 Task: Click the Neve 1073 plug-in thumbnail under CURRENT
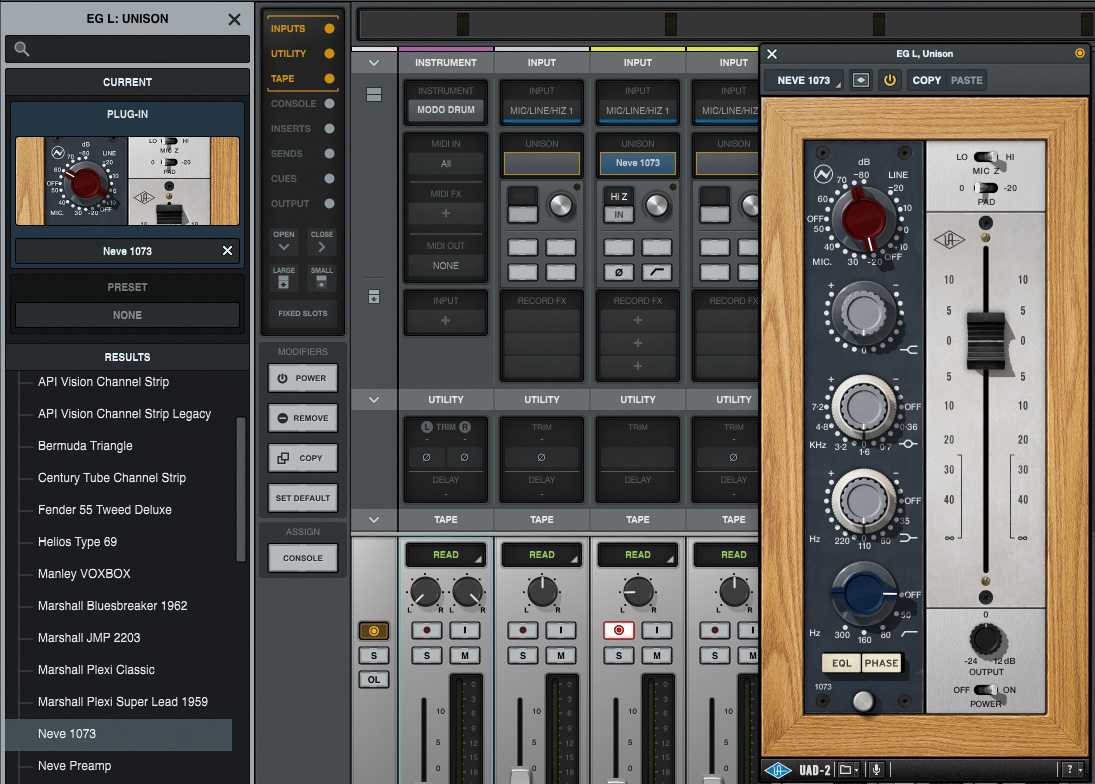point(127,181)
